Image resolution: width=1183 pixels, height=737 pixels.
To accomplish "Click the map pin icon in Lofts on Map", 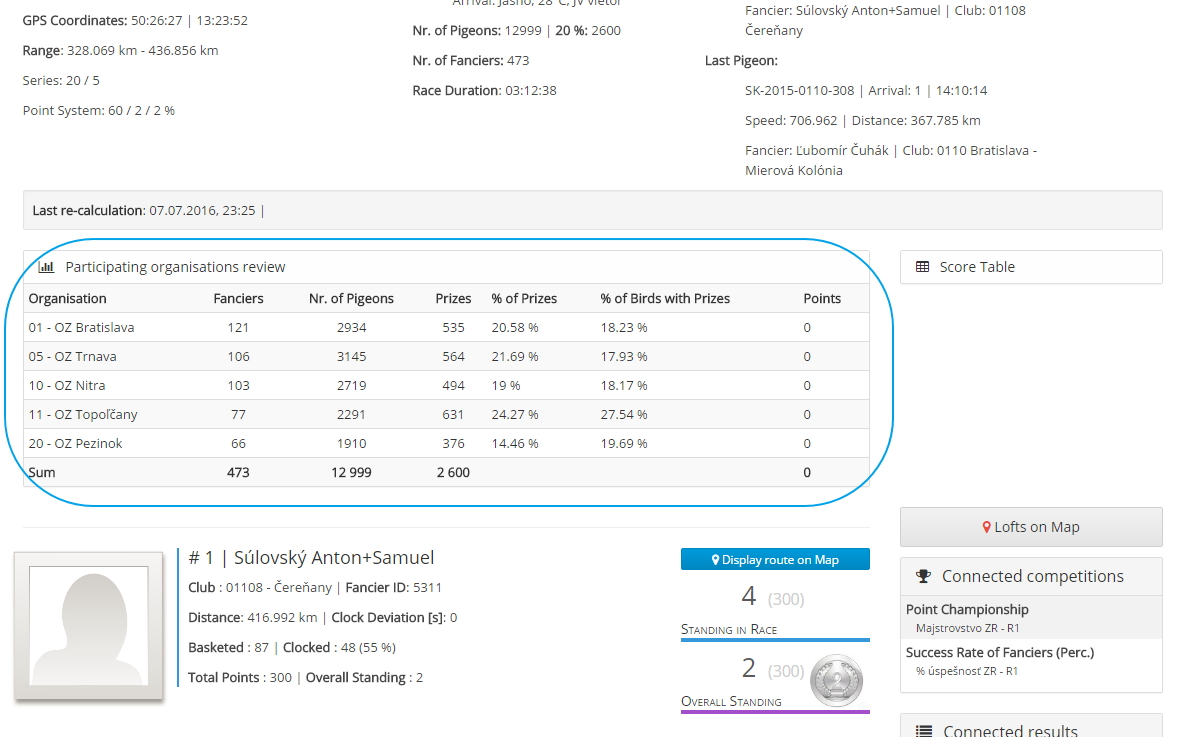I will click(x=986, y=527).
